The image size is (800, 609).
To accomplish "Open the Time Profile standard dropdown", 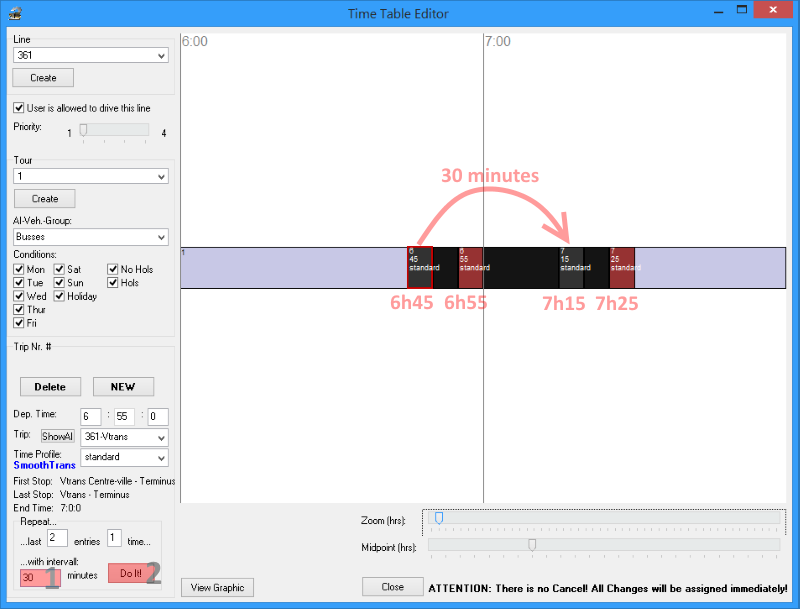I will (124, 458).
